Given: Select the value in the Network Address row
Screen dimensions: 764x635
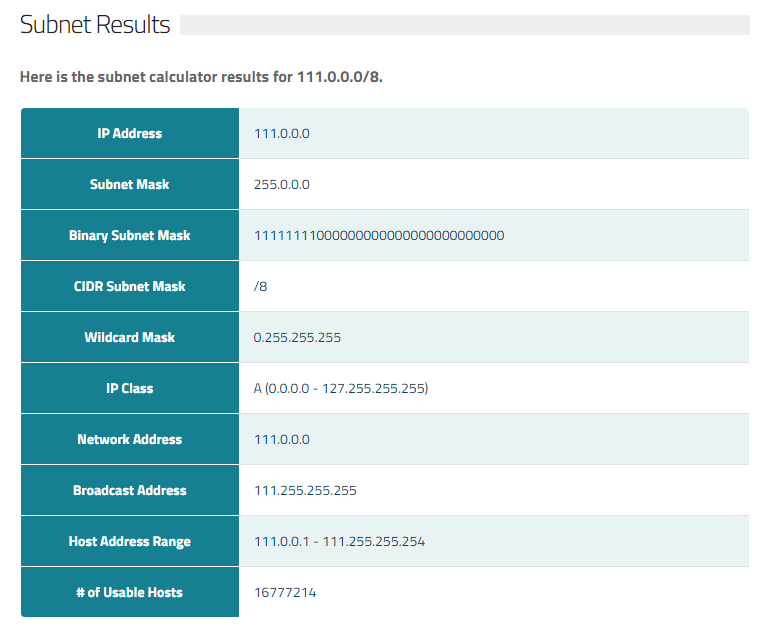Looking at the screenshot, I should [x=282, y=440].
